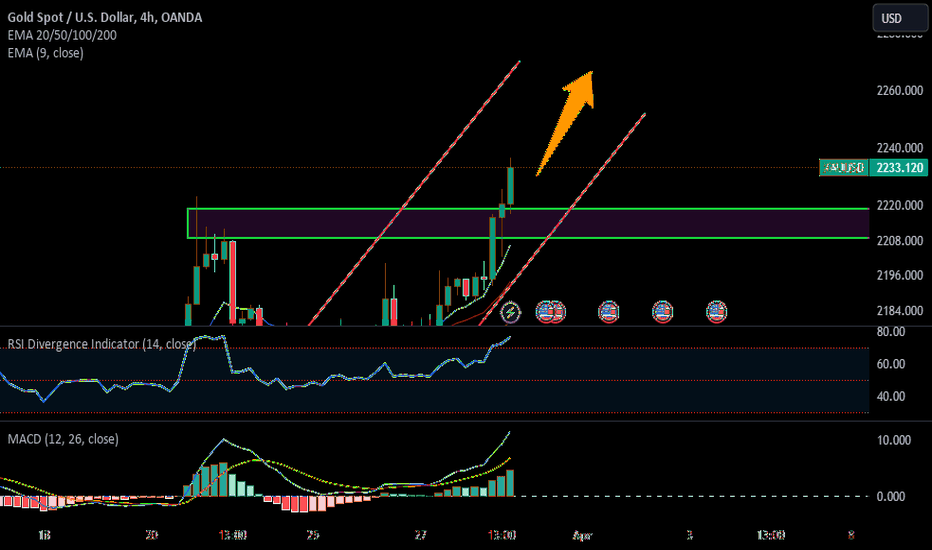Click the 60.00 RSI scale label
Viewport: 932px width, 550px height.
point(890,364)
